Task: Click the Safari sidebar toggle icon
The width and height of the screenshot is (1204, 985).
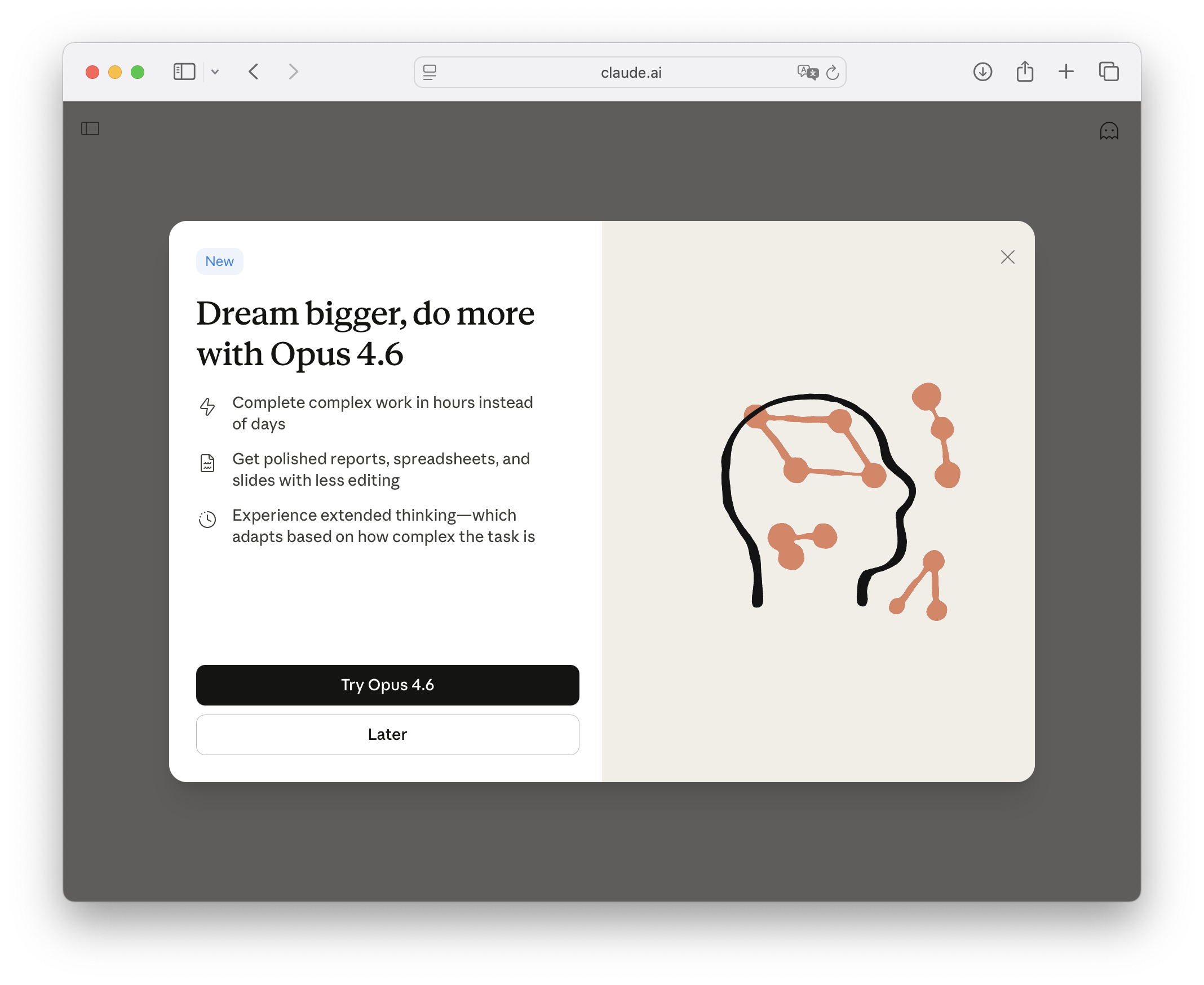Action: [x=184, y=72]
